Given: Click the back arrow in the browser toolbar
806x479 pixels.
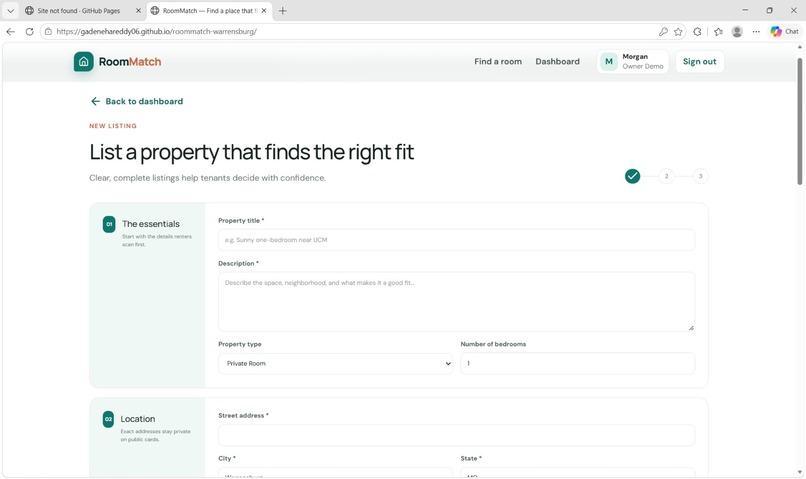Looking at the screenshot, I should [10, 31].
